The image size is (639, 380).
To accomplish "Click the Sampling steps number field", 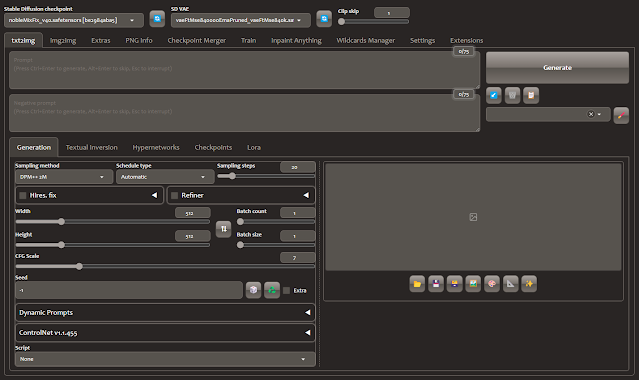I will pos(297,167).
